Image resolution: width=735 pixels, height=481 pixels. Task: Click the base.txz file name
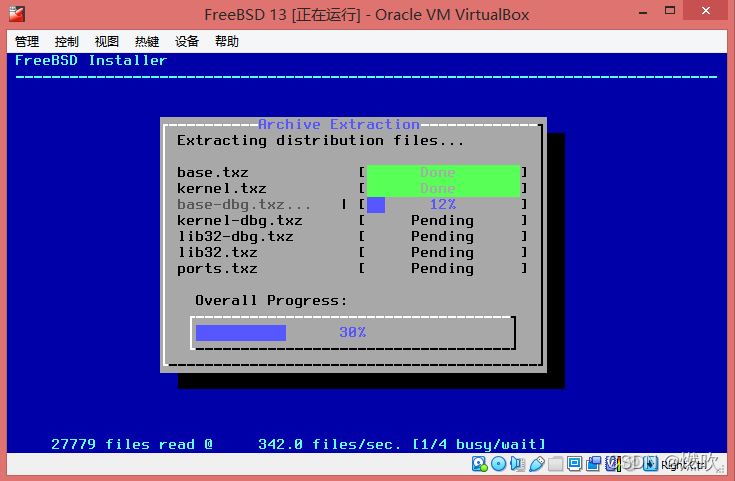pos(213,173)
